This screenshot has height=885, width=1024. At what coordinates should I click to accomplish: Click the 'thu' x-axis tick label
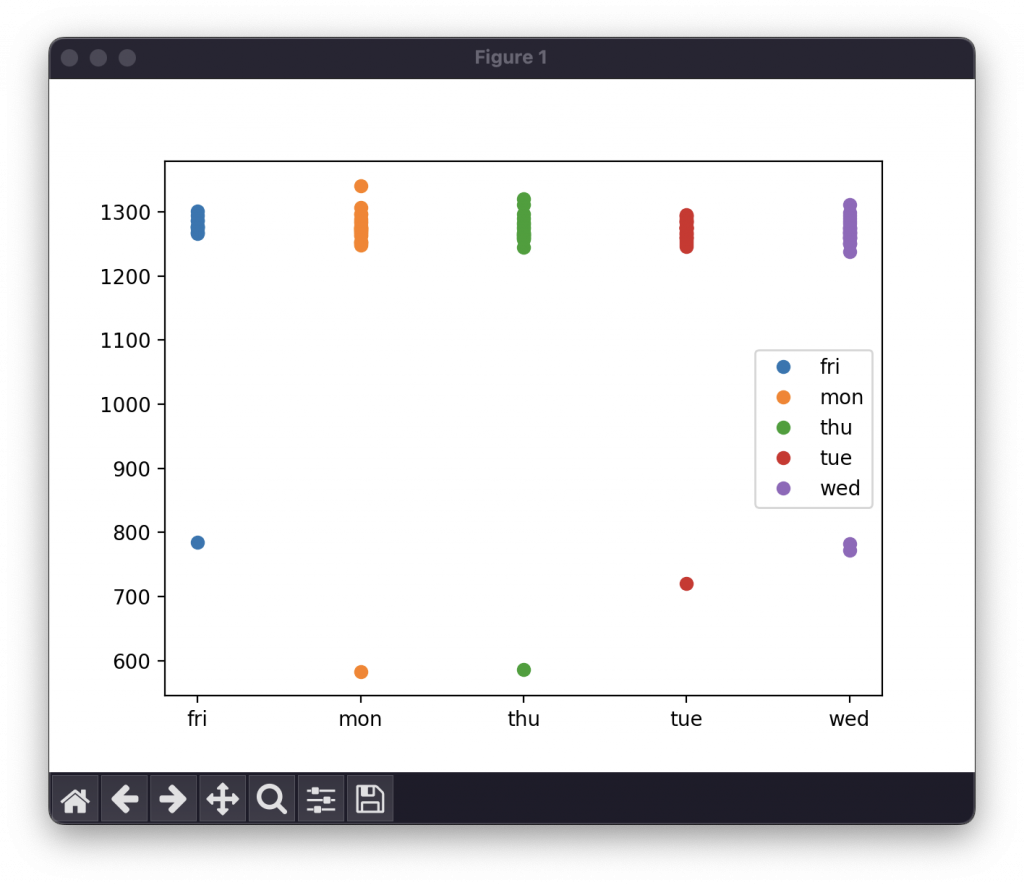523,718
